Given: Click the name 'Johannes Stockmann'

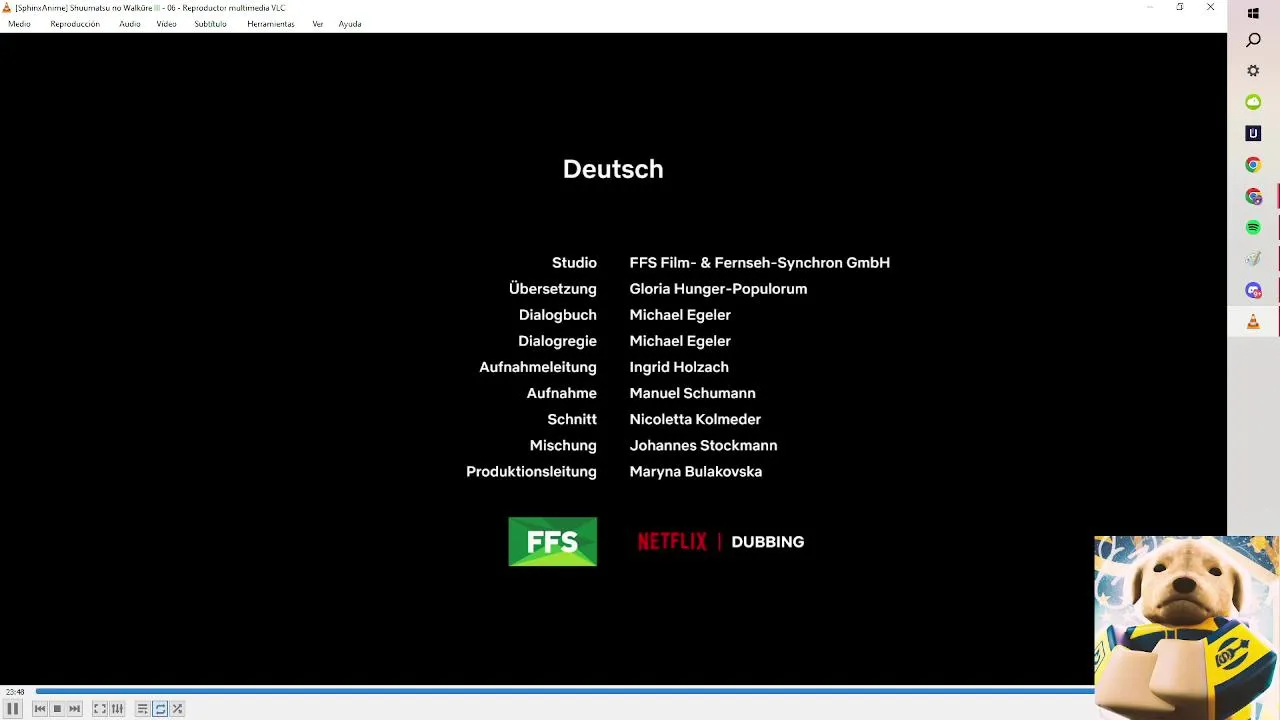Looking at the screenshot, I should click(x=703, y=445).
